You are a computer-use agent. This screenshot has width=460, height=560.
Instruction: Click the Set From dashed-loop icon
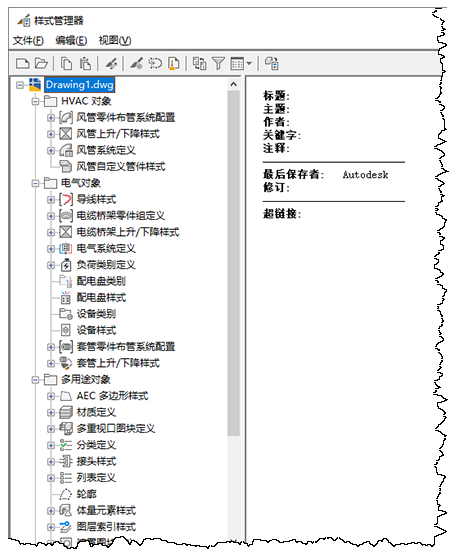[x=155, y=64]
